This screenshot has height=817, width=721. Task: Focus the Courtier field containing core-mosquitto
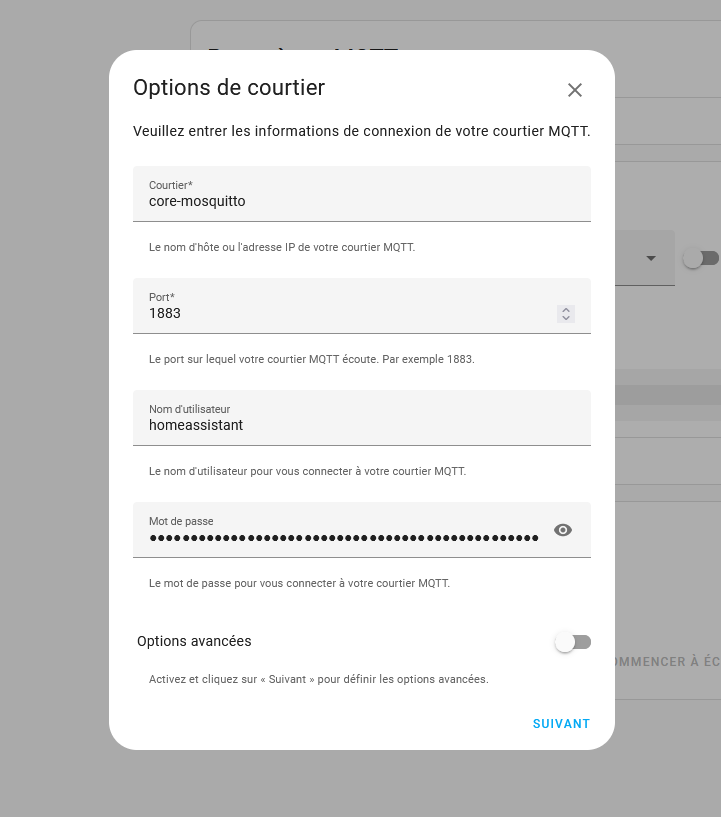[x=362, y=194]
